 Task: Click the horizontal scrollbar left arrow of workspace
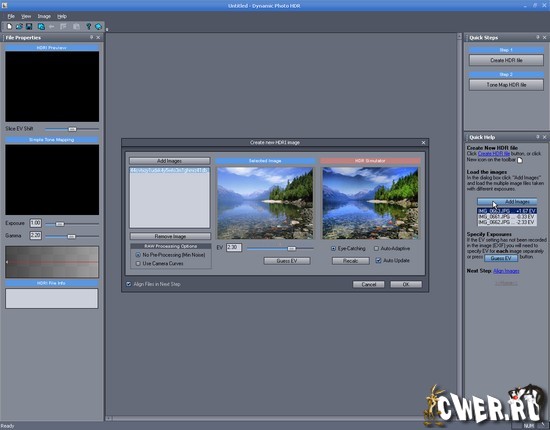[x=109, y=418]
